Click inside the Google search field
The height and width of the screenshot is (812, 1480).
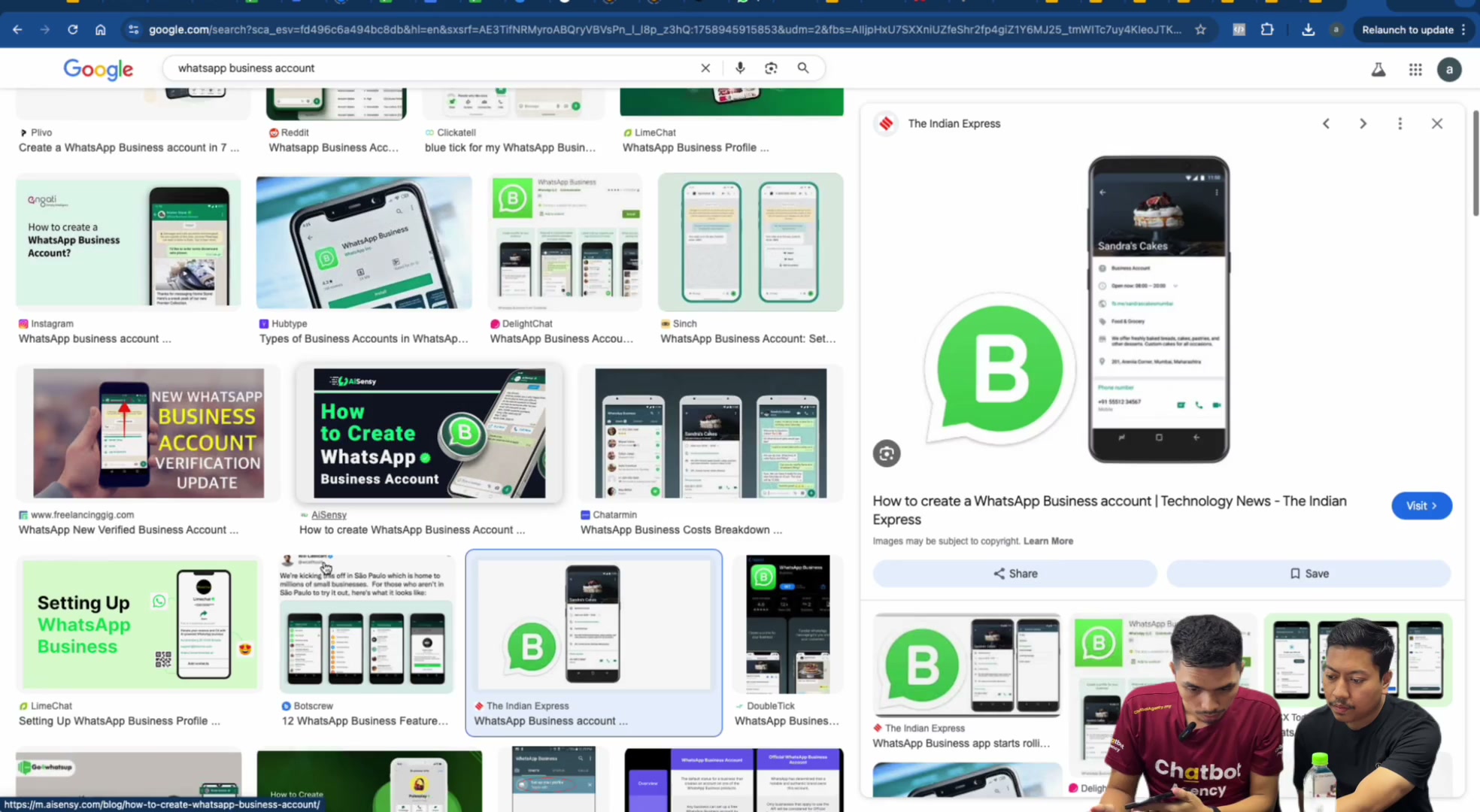coord(432,68)
